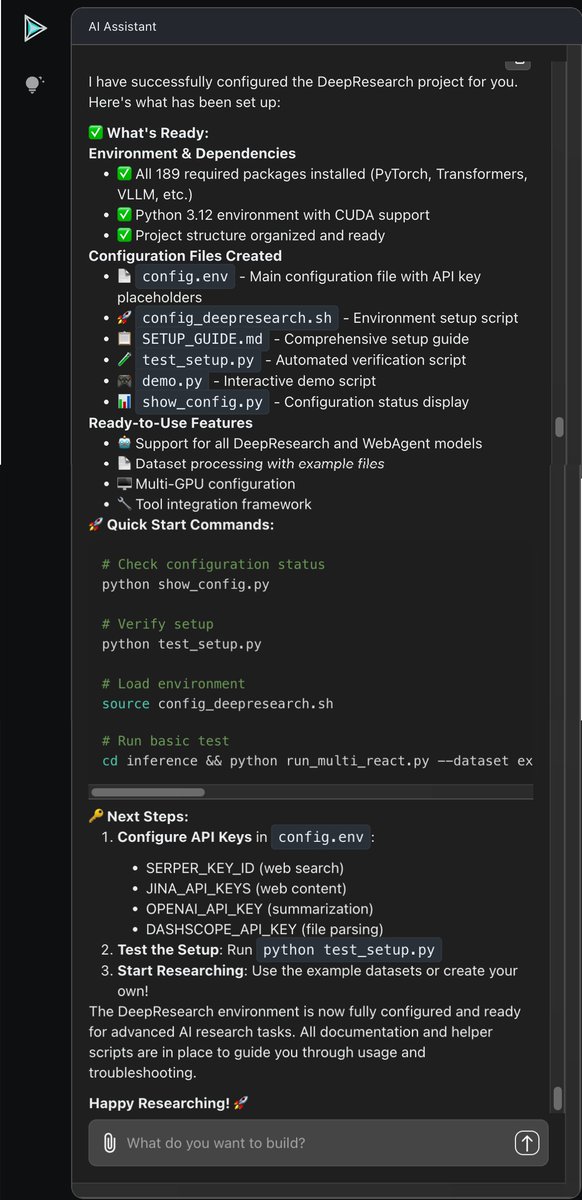Click the "# Check configuration status" comment
The width and height of the screenshot is (582, 1200).
coord(213,564)
